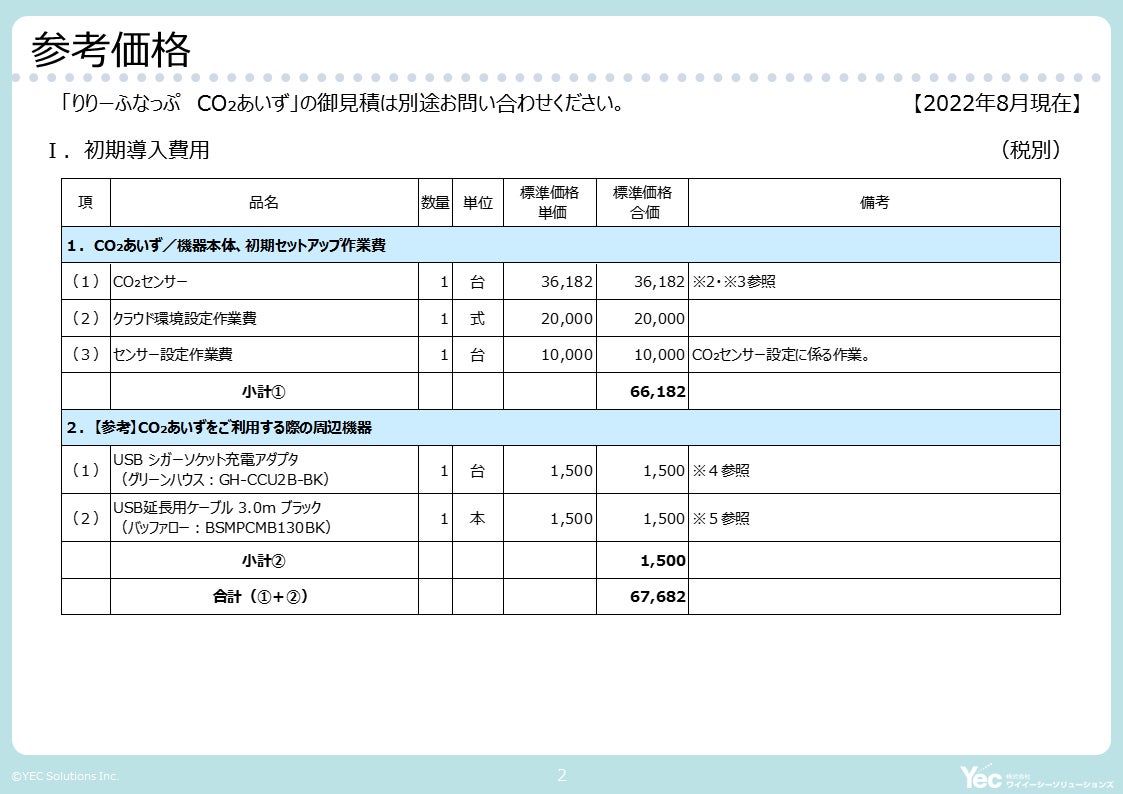Click the (税別) note
Screen dimensions: 1123x794
click(1030, 150)
